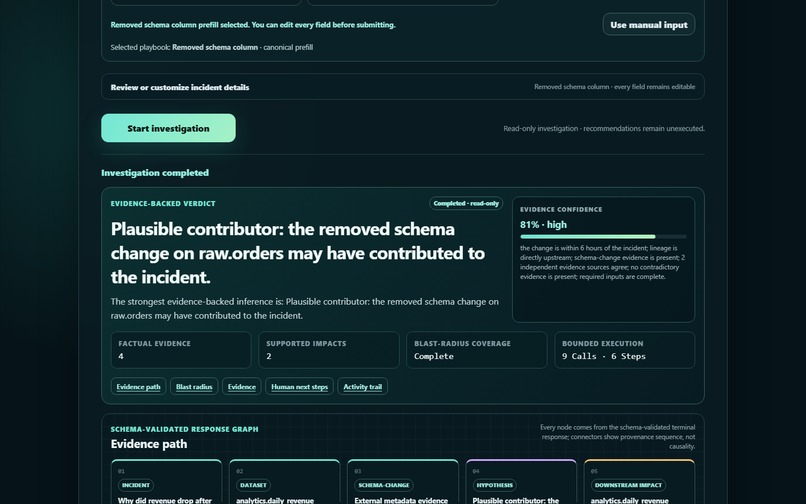Image resolution: width=806 pixels, height=504 pixels.
Task: Open the Activity trail link
Action: [362, 387]
